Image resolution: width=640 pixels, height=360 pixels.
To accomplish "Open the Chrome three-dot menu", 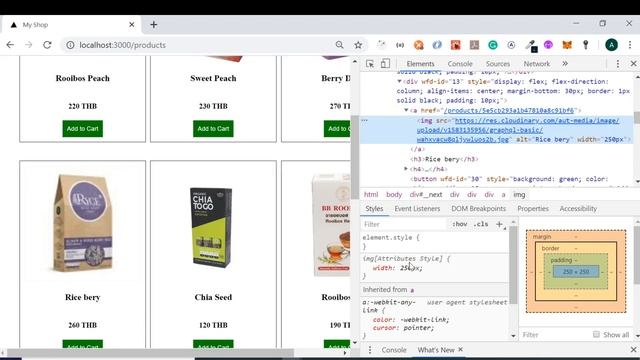I will click(630, 45).
